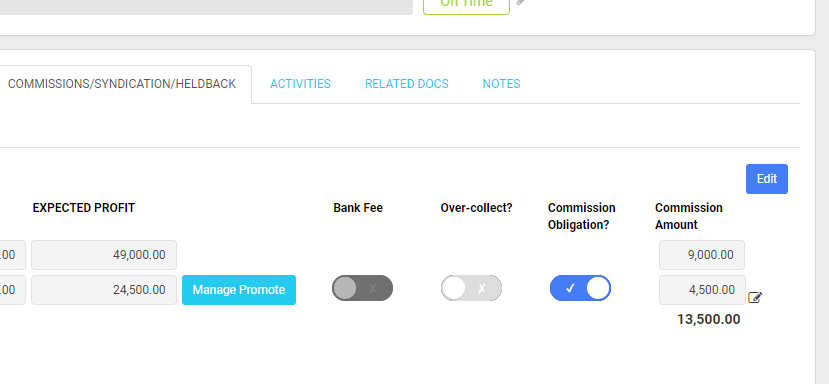This screenshot has height=384, width=829.
Task: Click the 13,500.00 commission total
Action: tap(708, 319)
